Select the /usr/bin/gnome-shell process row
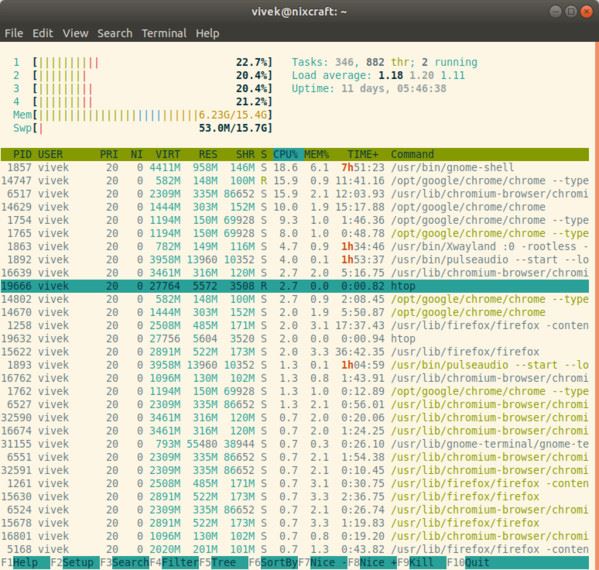The height and width of the screenshot is (570, 599). click(295, 167)
